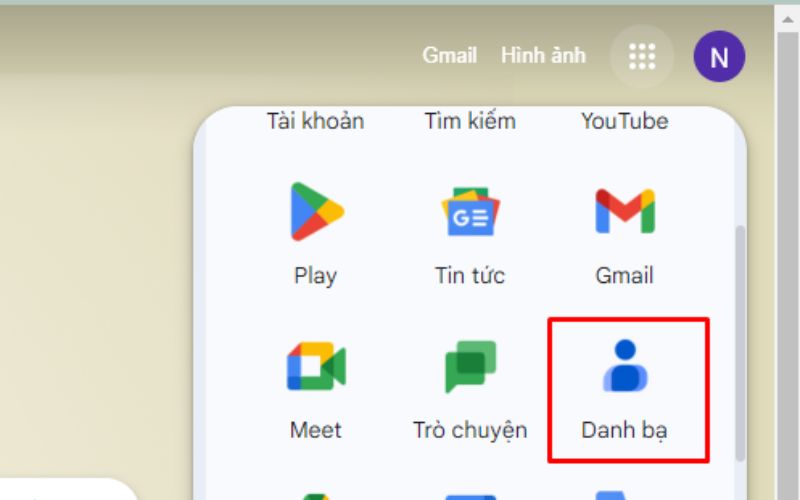Image resolution: width=800 pixels, height=500 pixels.
Task: Launch the Play store app icon
Action: pos(316,212)
